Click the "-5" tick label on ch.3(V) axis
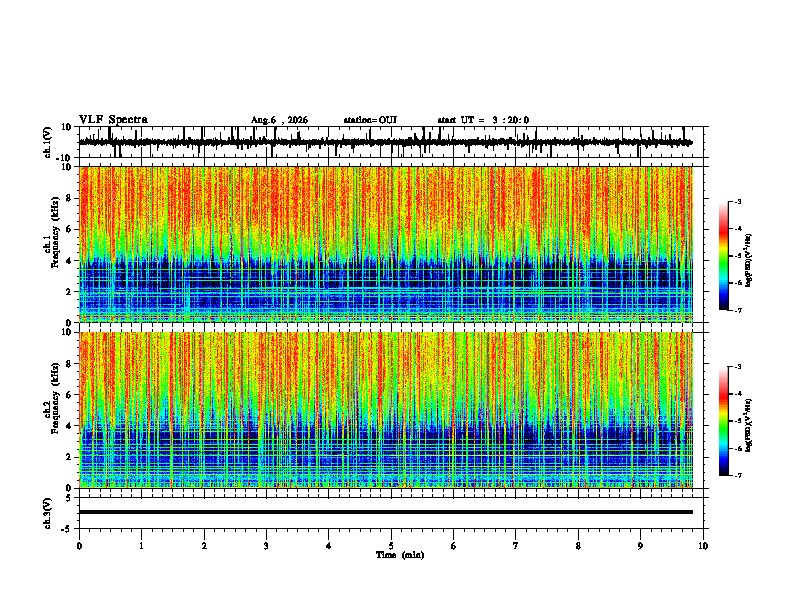Image resolution: width=792 pixels, height=612 pixels. pyautogui.click(x=67, y=529)
